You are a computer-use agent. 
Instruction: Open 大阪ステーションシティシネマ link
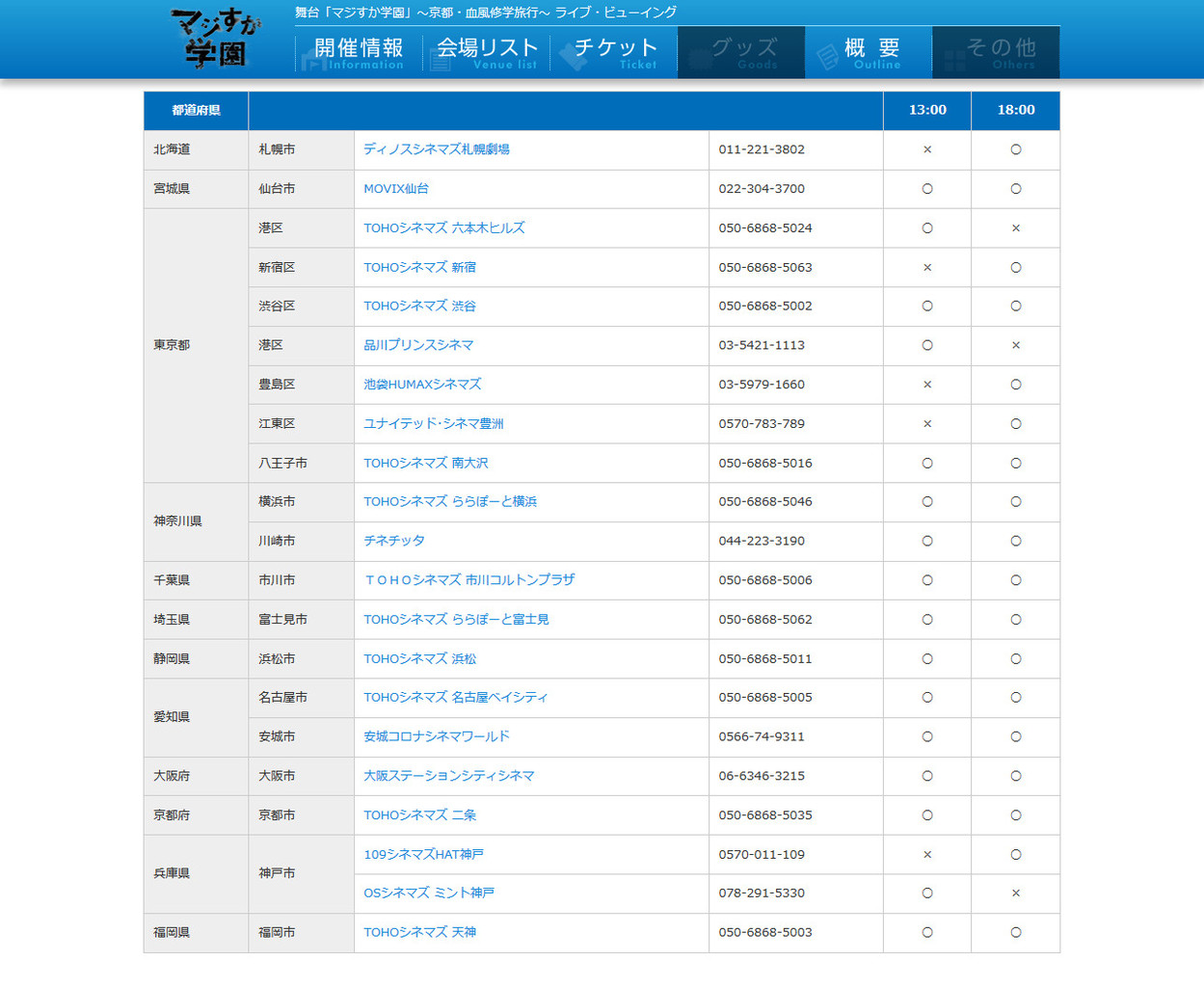click(x=449, y=775)
